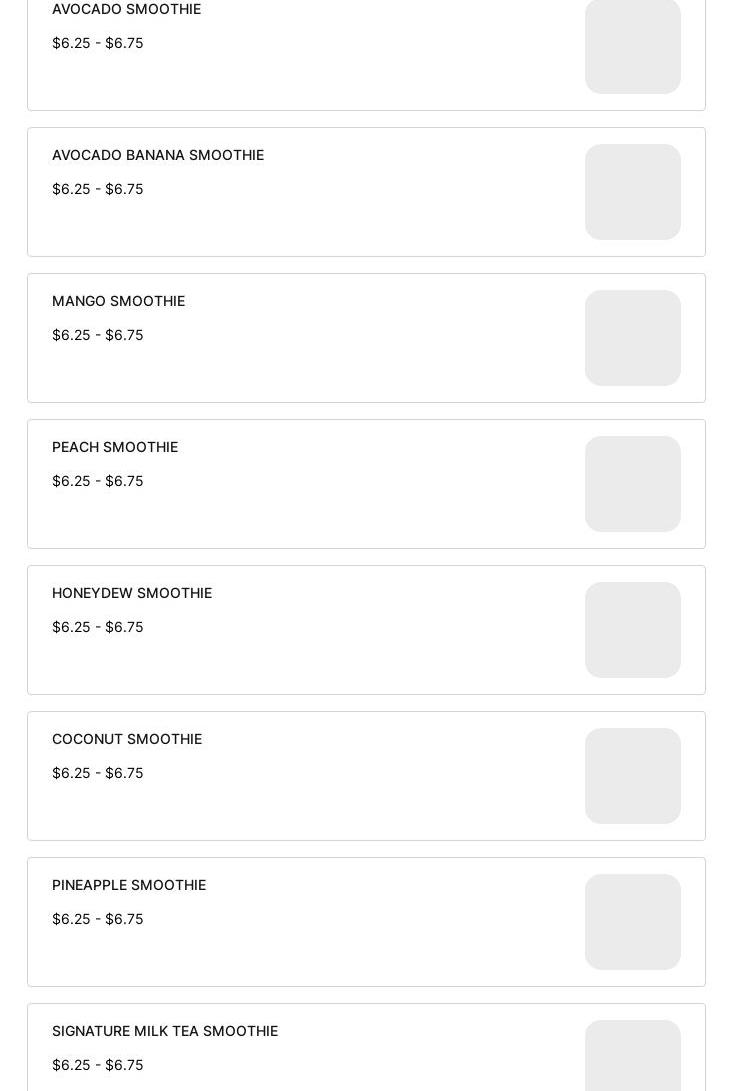The height and width of the screenshot is (1091, 733).
Task: Click the Mango Smoothie image placeholder
Action: point(632,338)
